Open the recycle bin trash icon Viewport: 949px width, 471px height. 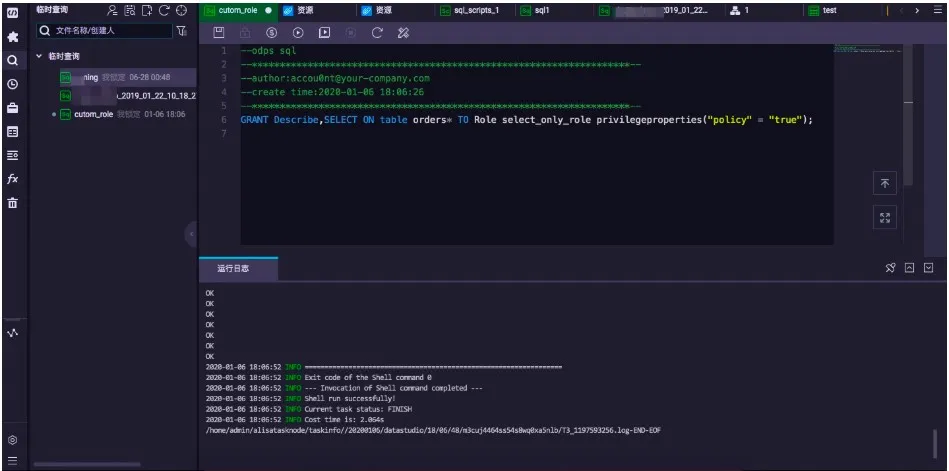coord(12,203)
